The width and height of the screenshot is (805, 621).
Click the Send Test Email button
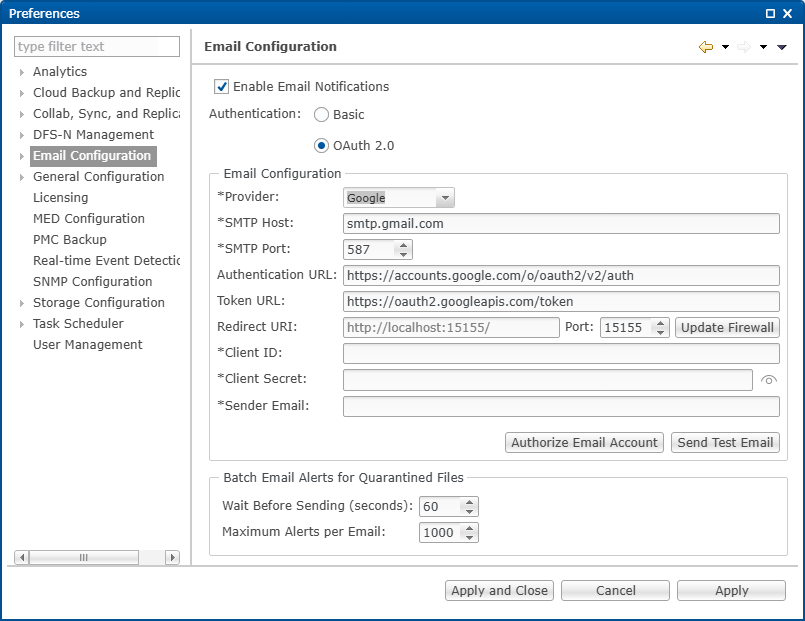[x=725, y=441]
